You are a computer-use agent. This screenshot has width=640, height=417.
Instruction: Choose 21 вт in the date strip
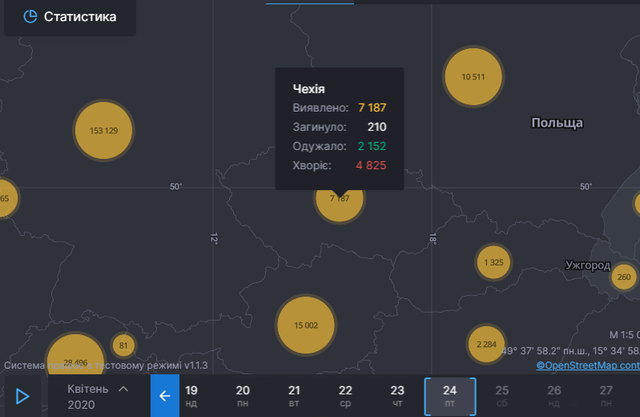click(294, 396)
